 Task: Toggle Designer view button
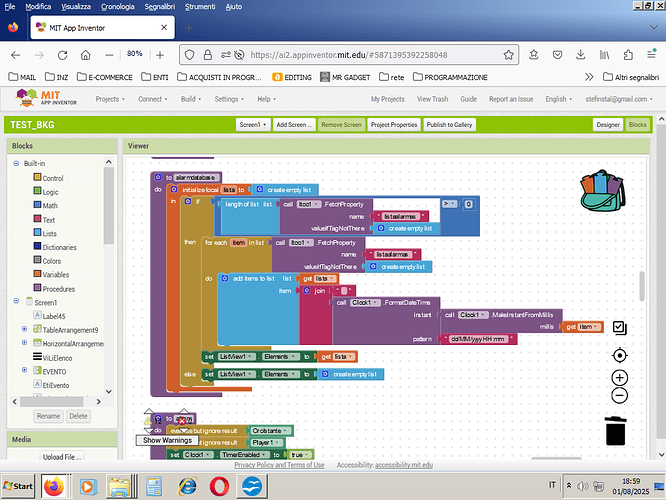point(607,125)
